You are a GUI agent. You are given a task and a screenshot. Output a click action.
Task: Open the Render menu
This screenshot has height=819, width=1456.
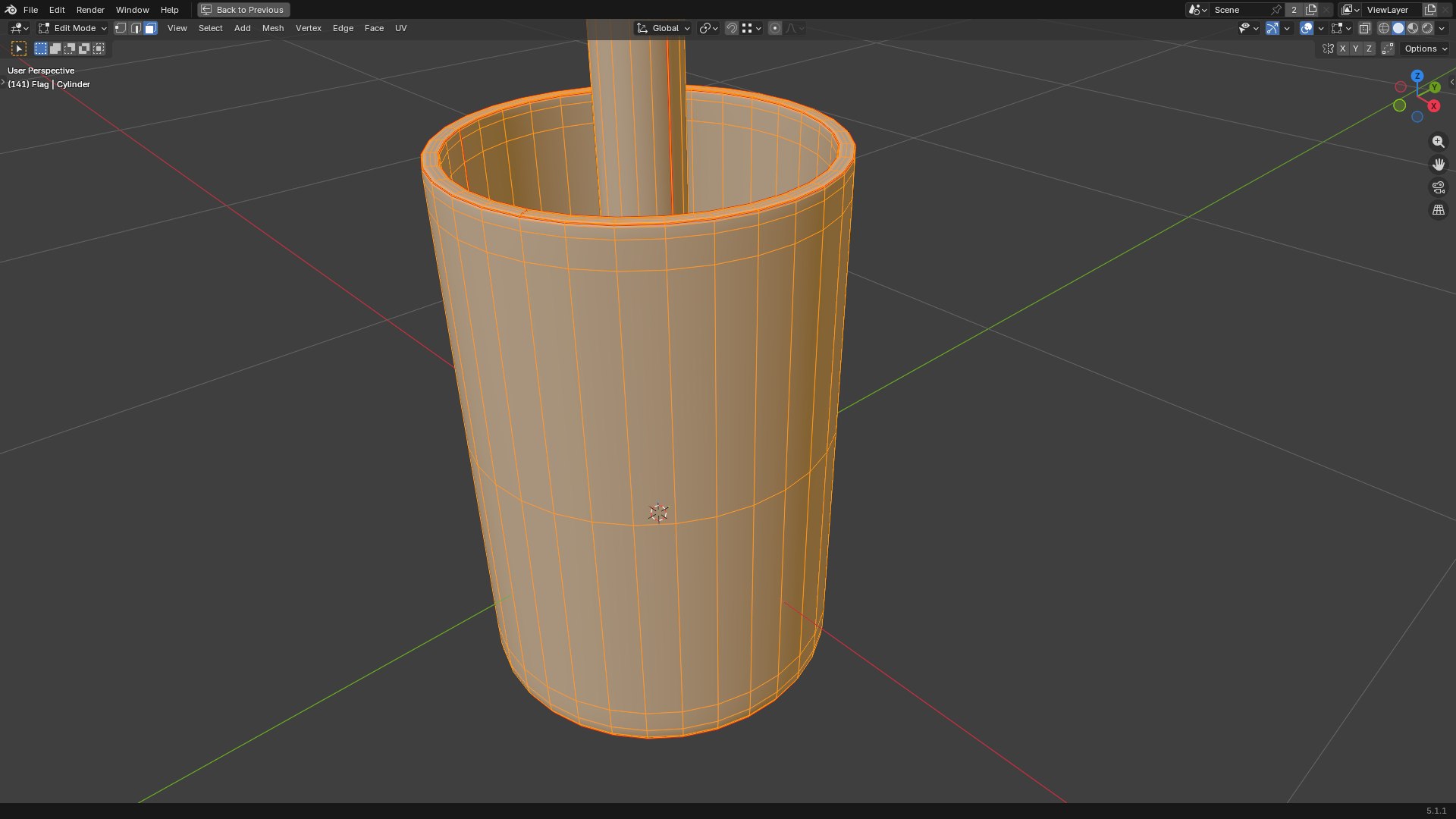(x=90, y=10)
